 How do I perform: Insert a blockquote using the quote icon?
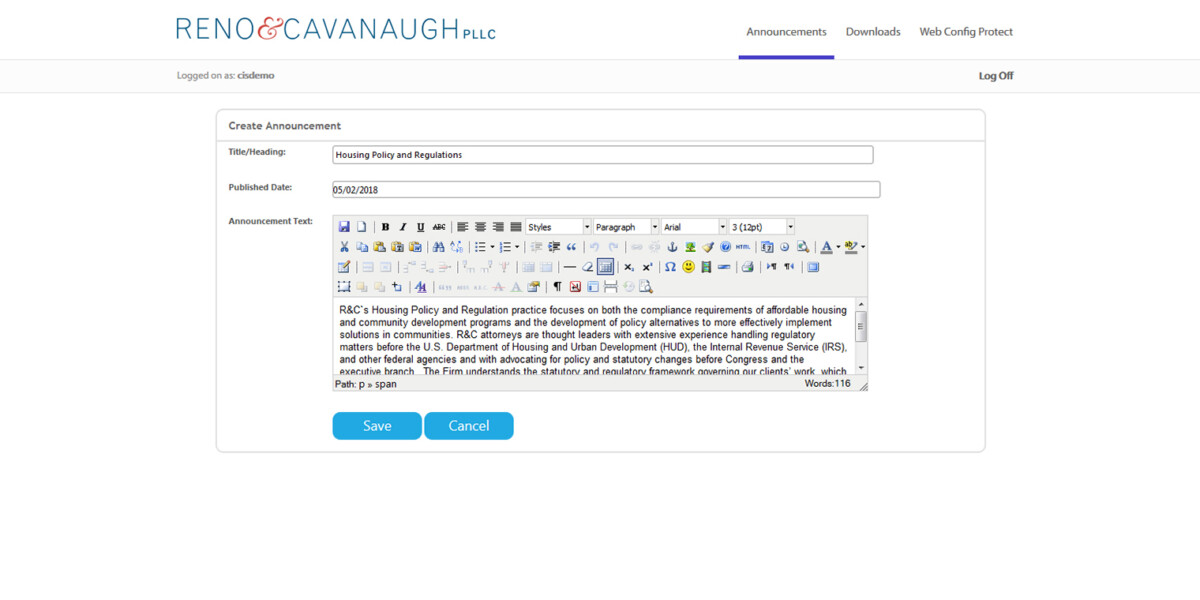(x=571, y=247)
